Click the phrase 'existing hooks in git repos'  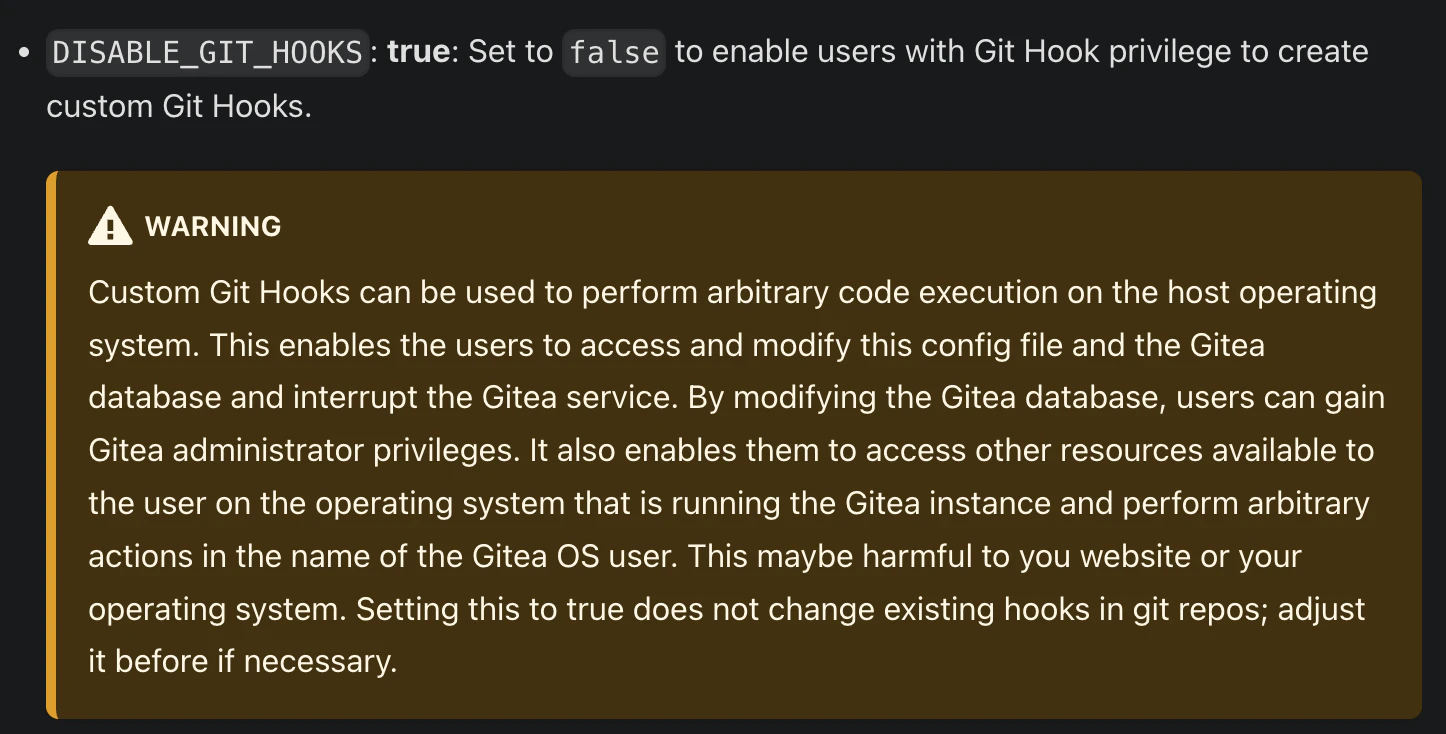pos(1042,609)
